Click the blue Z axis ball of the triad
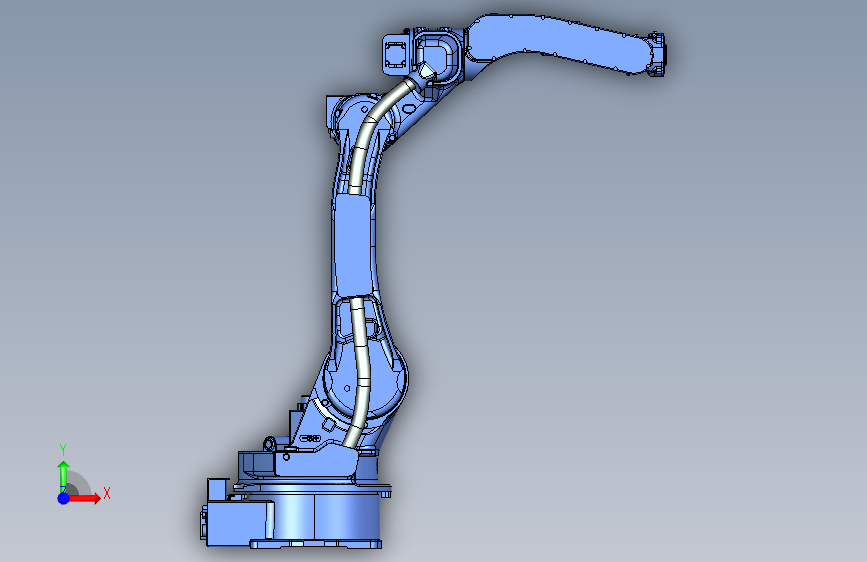This screenshot has width=867, height=562. 64,498
